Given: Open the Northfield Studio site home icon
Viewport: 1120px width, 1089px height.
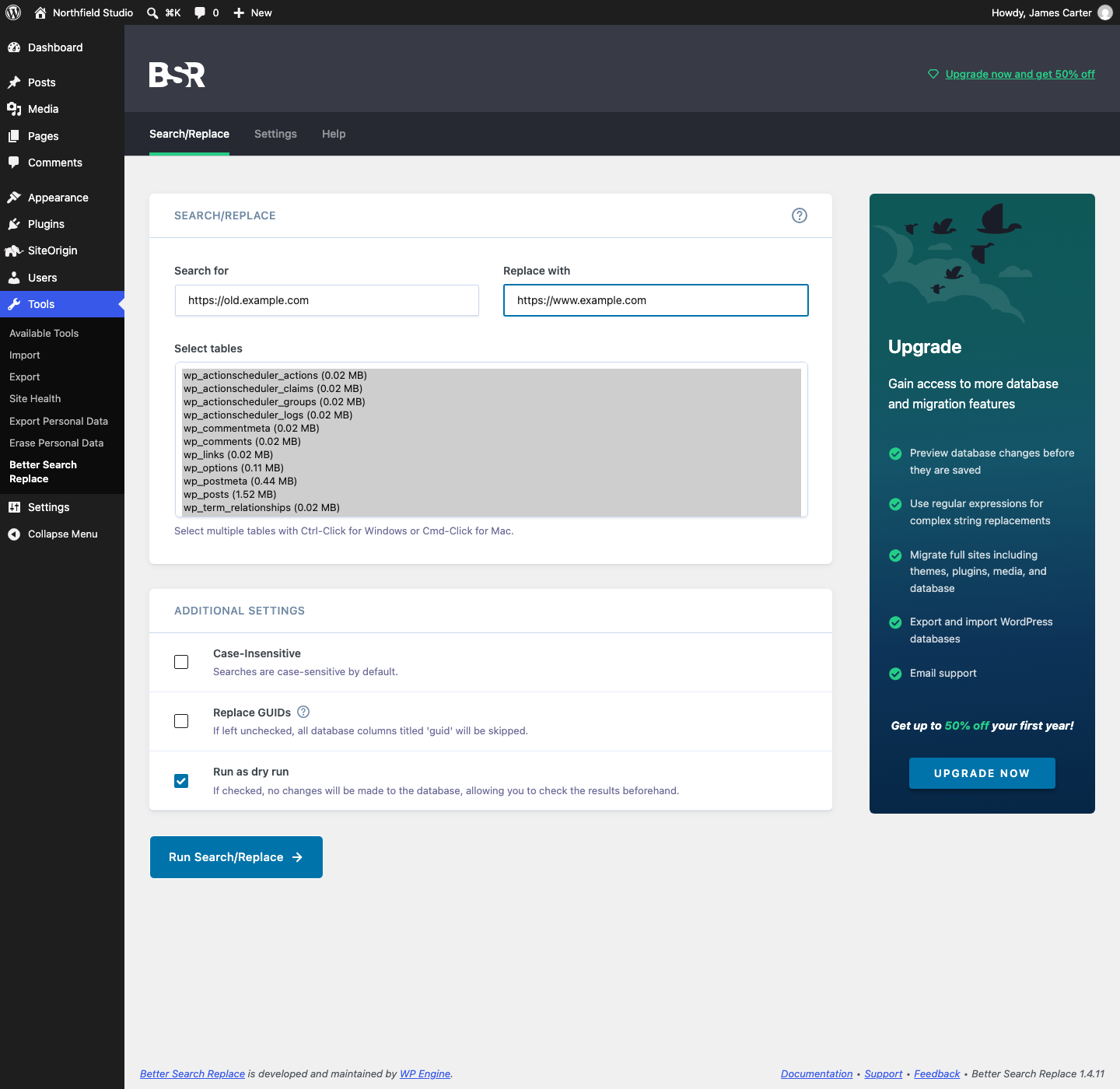Looking at the screenshot, I should pos(40,12).
